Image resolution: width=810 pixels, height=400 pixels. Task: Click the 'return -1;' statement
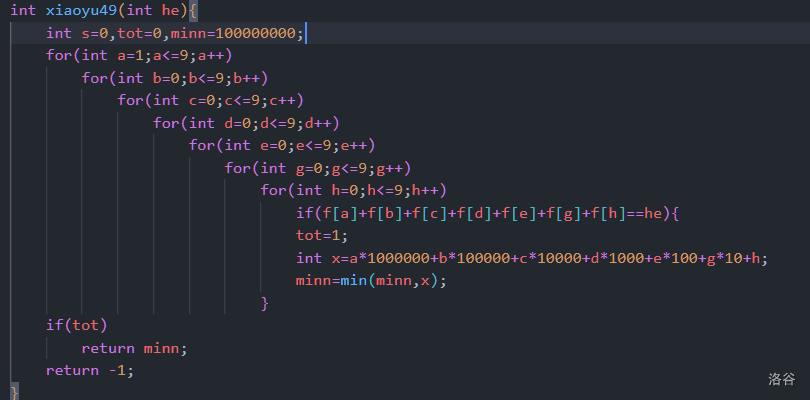coord(89,370)
